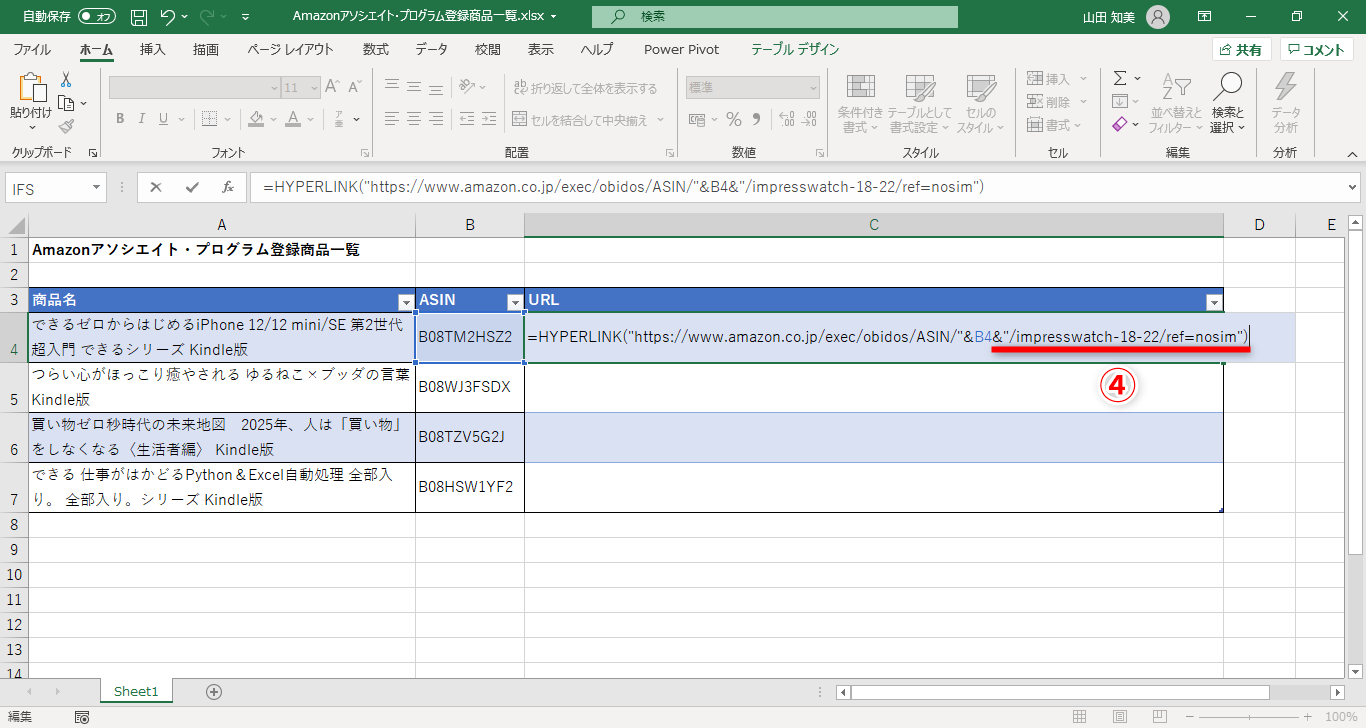Viewport: 1366px width, 728px height.
Task: Click the AutoSum sigma icon
Action: click(1120, 78)
